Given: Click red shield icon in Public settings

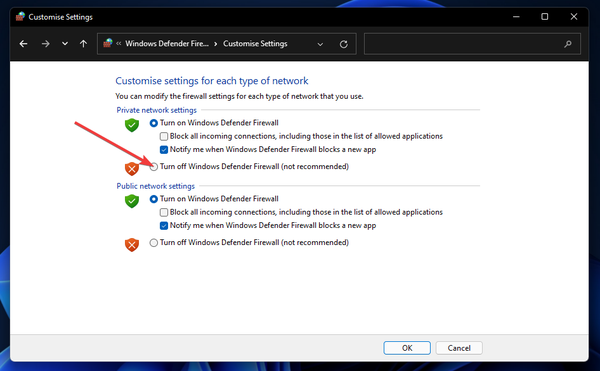Looking at the screenshot, I should click(x=132, y=245).
